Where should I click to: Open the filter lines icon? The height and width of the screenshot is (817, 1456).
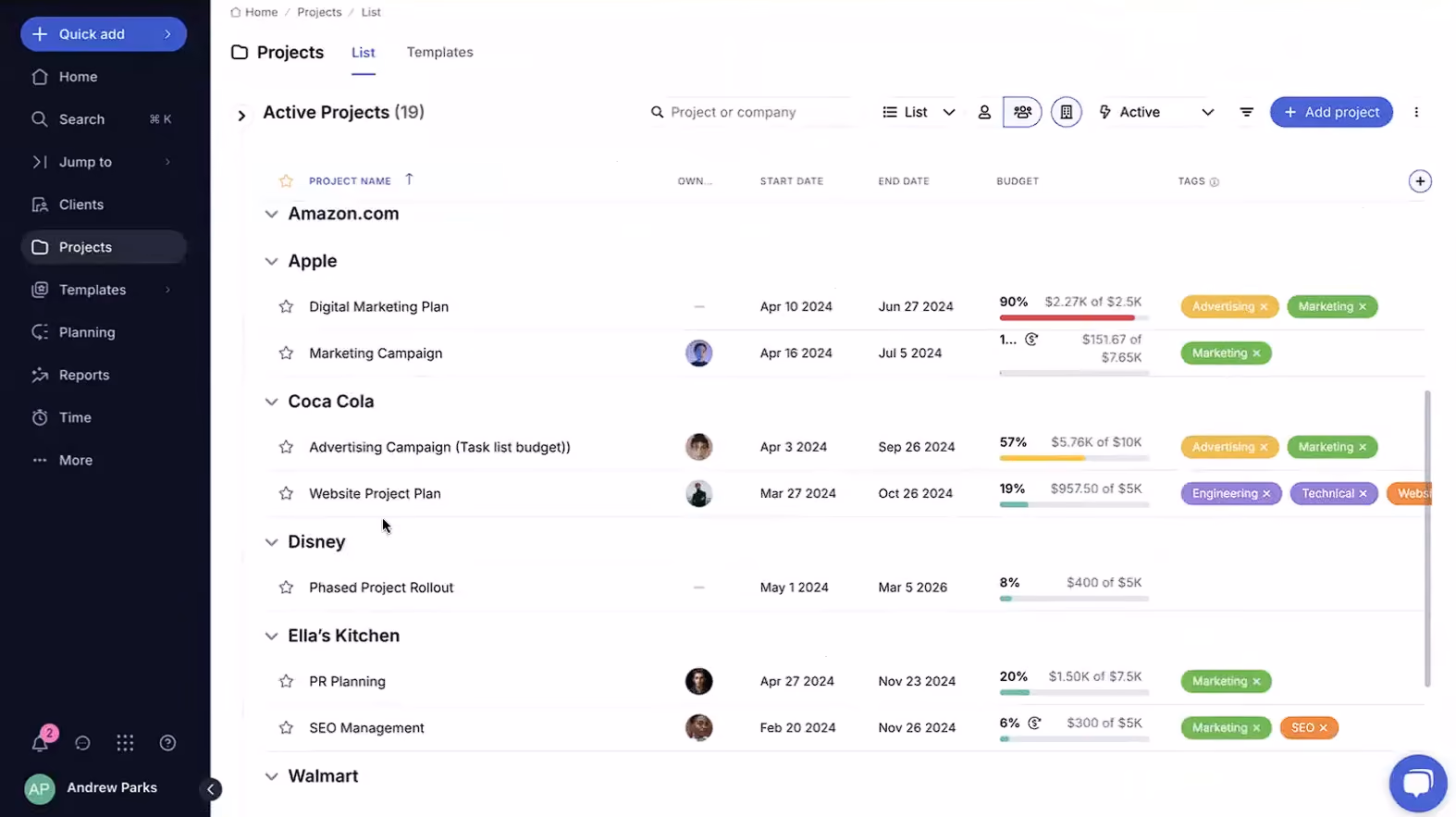[1247, 112]
